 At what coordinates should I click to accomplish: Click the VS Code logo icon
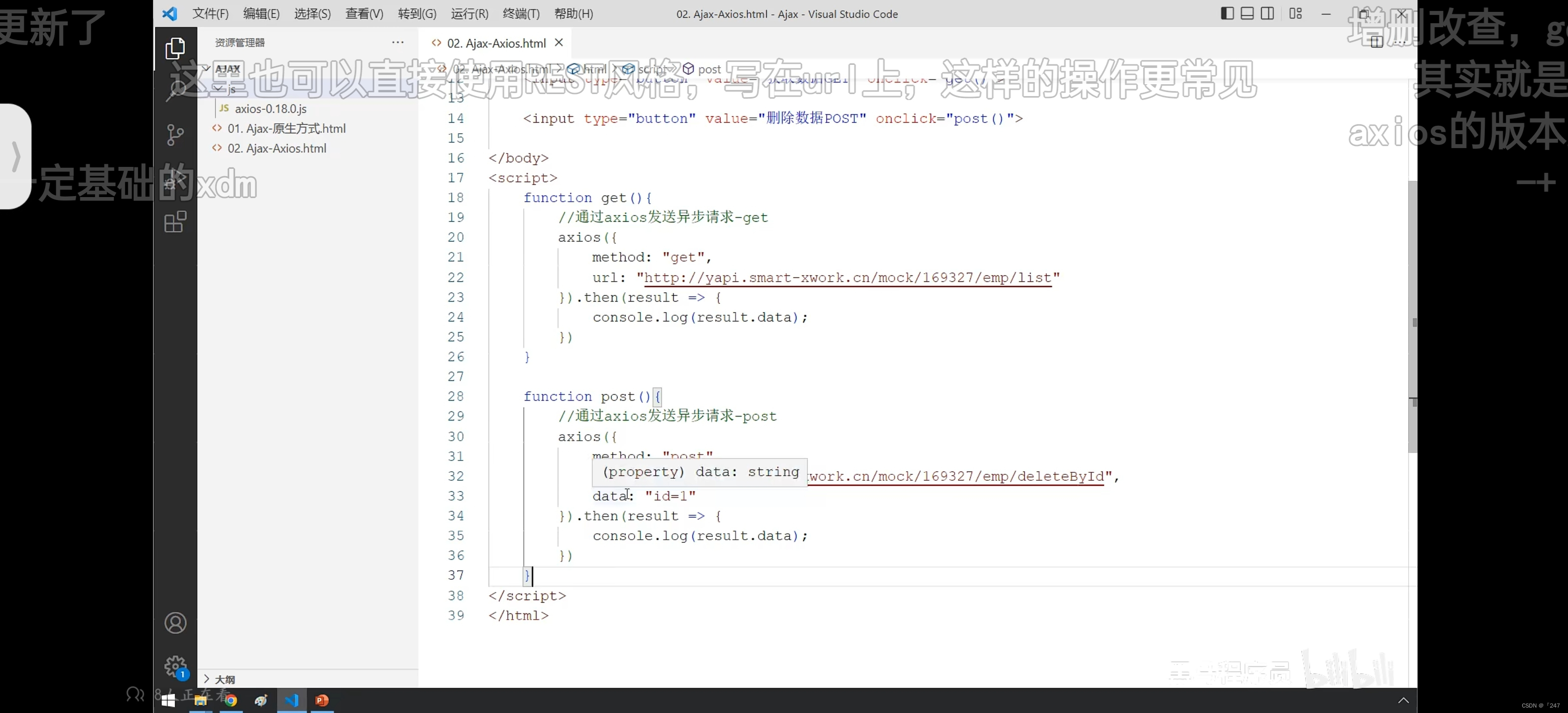coord(170,13)
